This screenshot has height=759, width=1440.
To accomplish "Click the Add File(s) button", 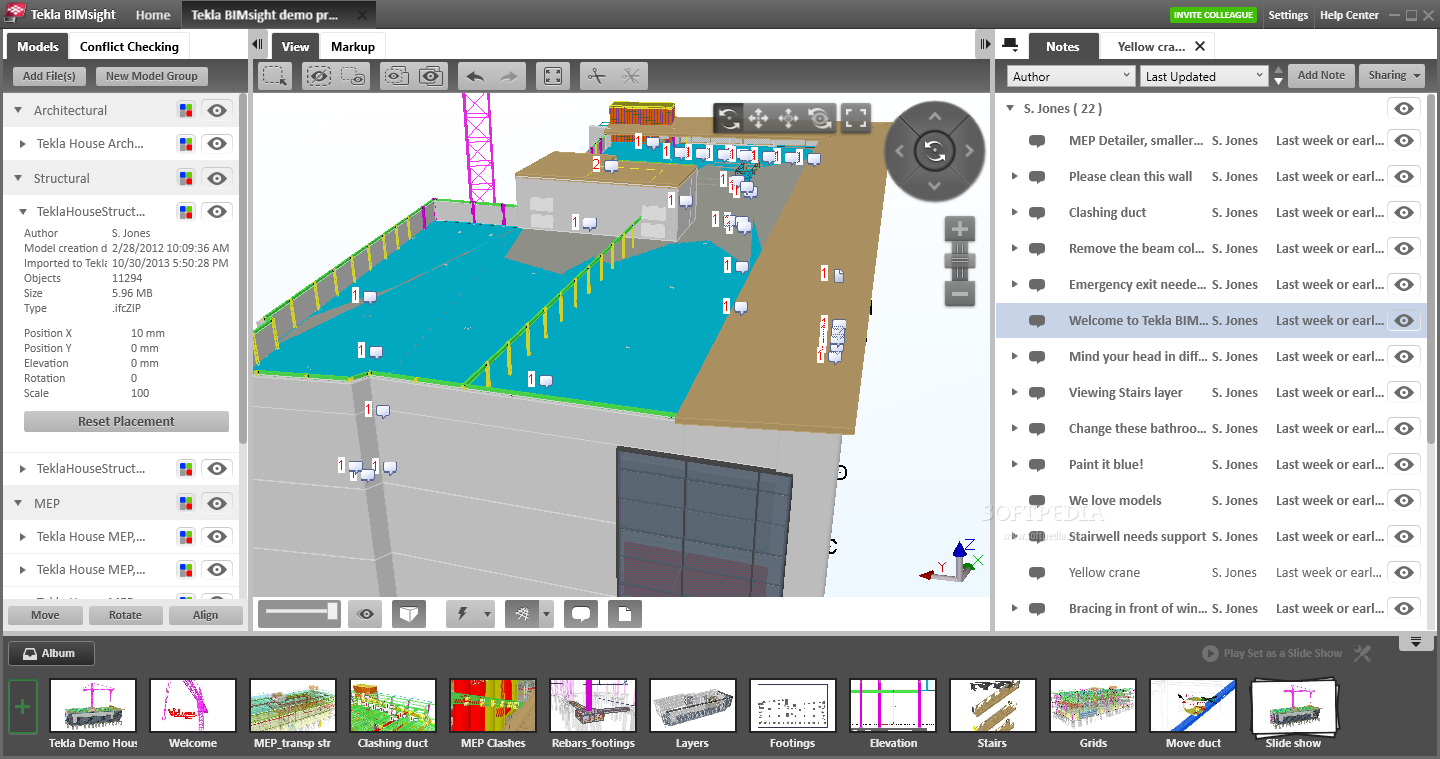I will point(49,76).
